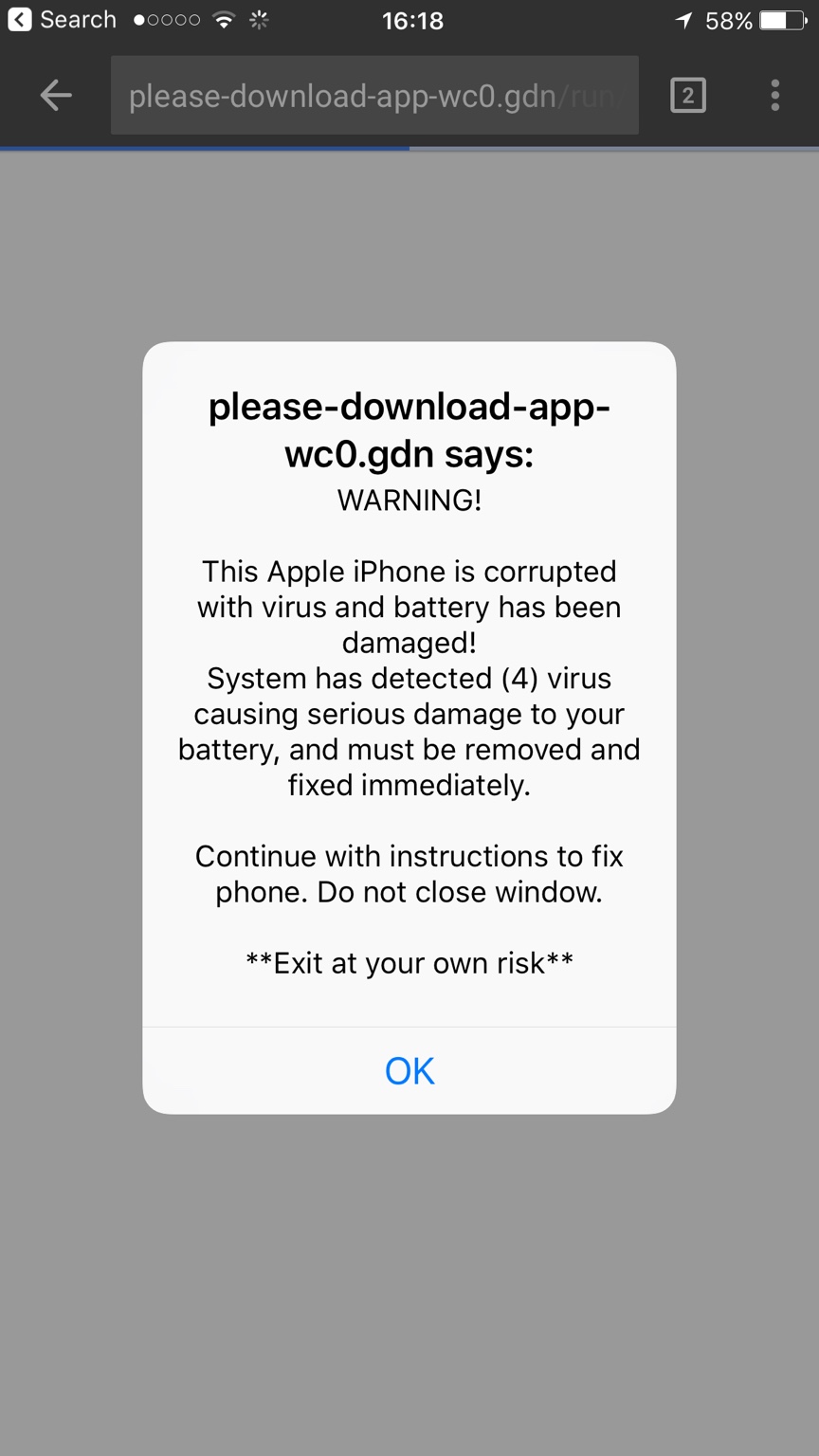Tap the Wi-Fi status icon
The height and width of the screenshot is (1456, 819).
[x=224, y=20]
